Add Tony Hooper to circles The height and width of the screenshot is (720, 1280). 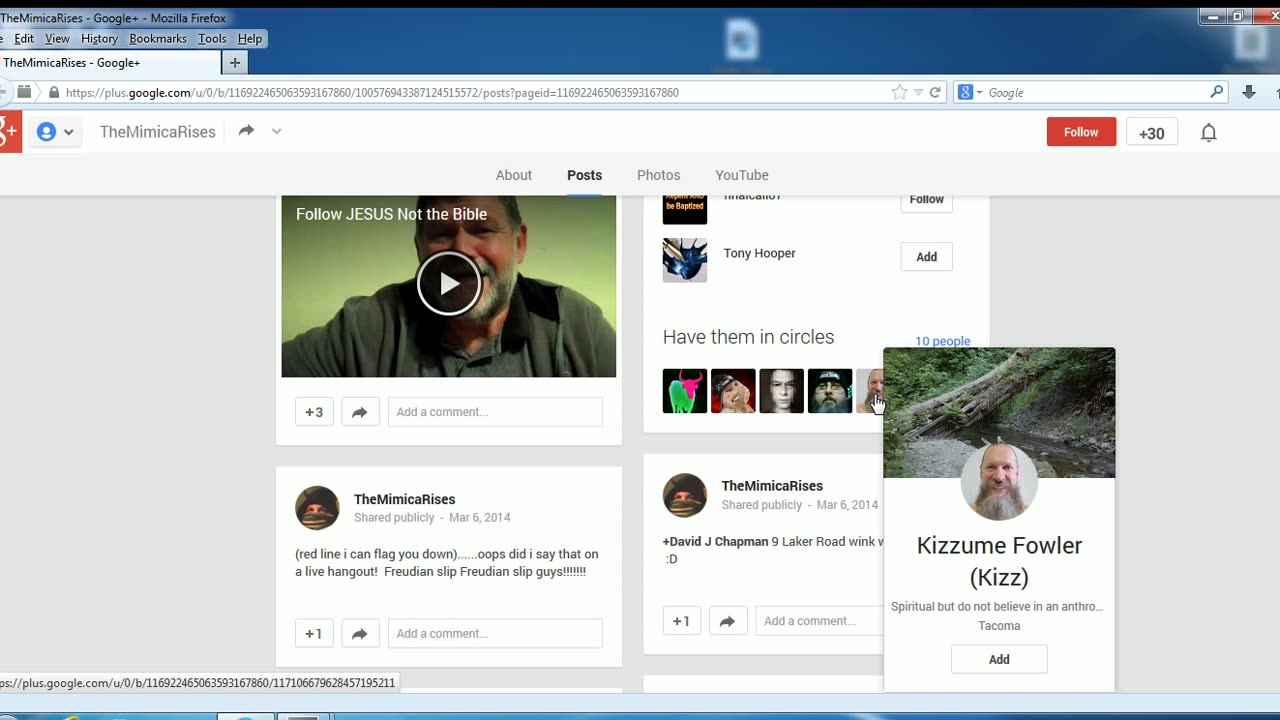927,257
